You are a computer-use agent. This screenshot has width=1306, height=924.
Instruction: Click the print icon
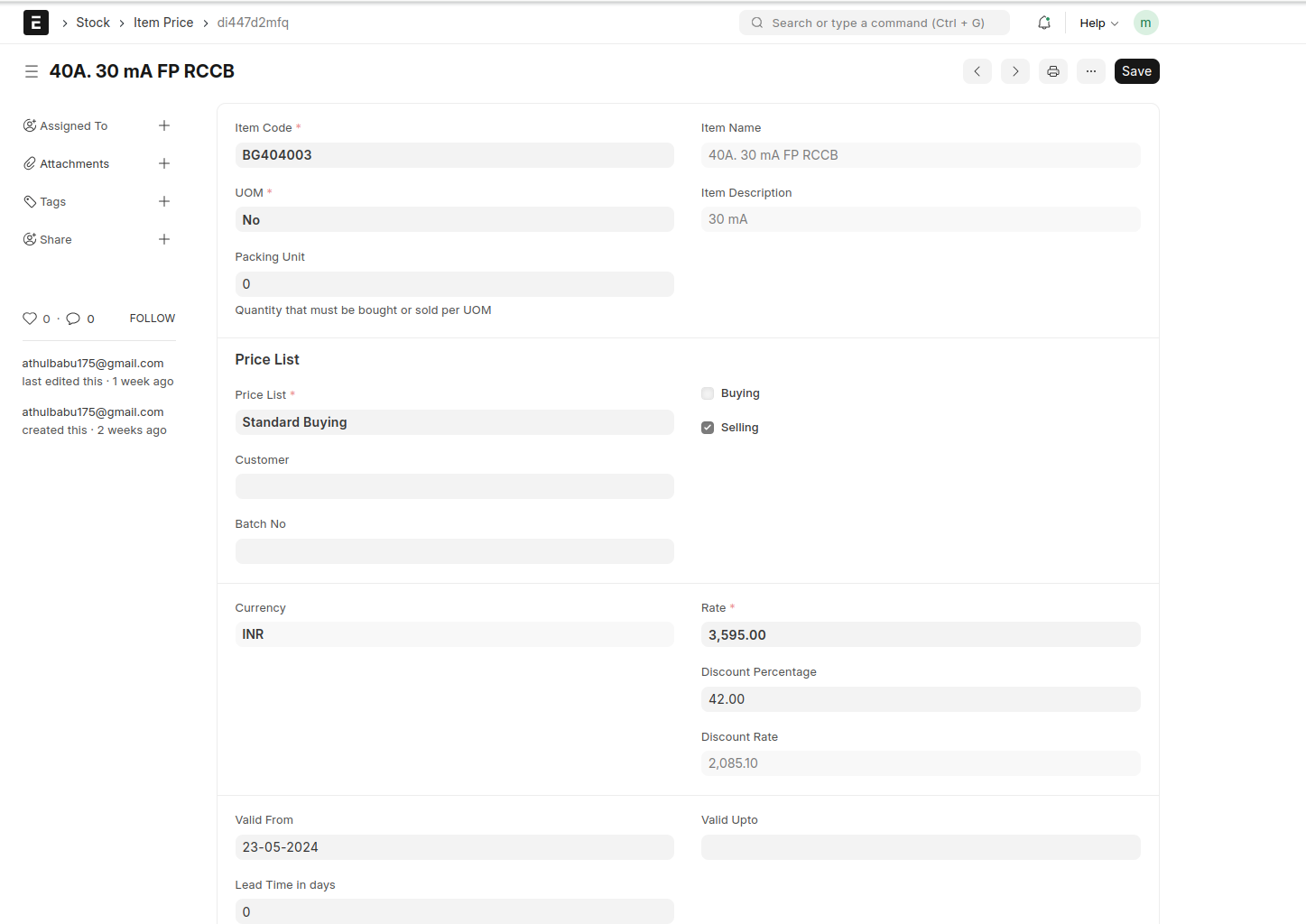(x=1053, y=71)
